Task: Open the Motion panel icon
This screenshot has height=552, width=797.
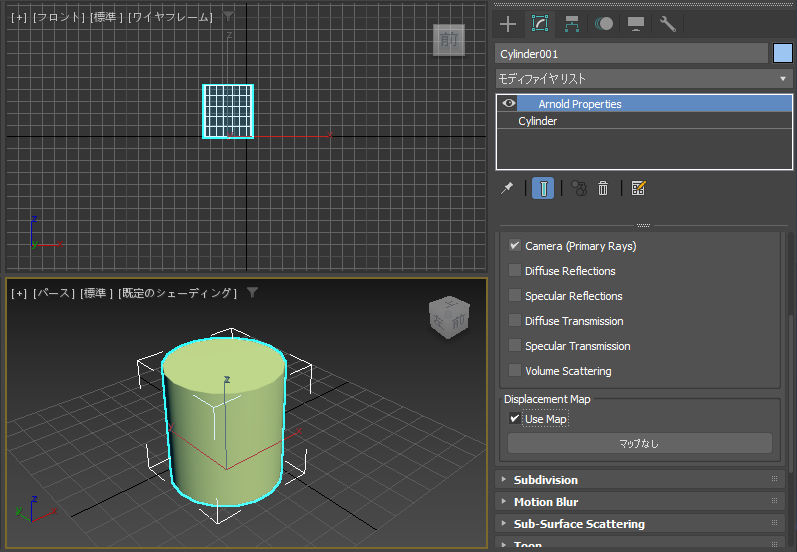Action: 604,24
